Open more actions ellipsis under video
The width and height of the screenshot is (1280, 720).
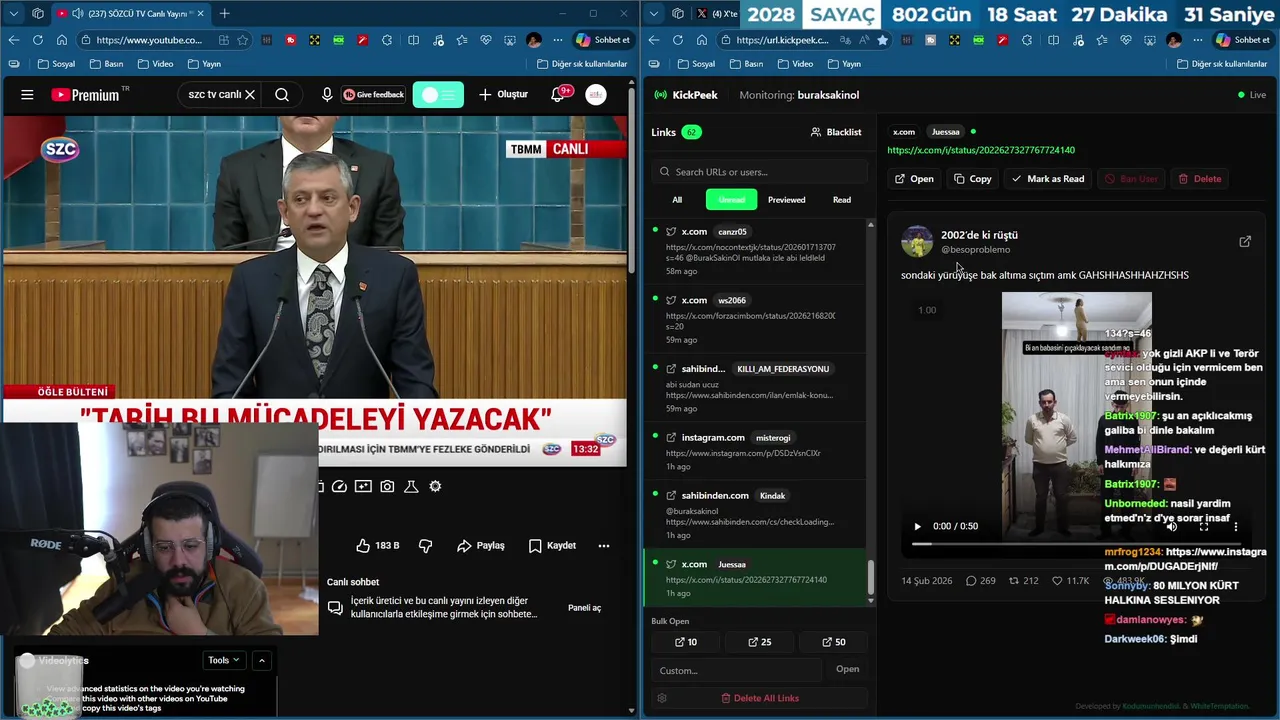604,546
